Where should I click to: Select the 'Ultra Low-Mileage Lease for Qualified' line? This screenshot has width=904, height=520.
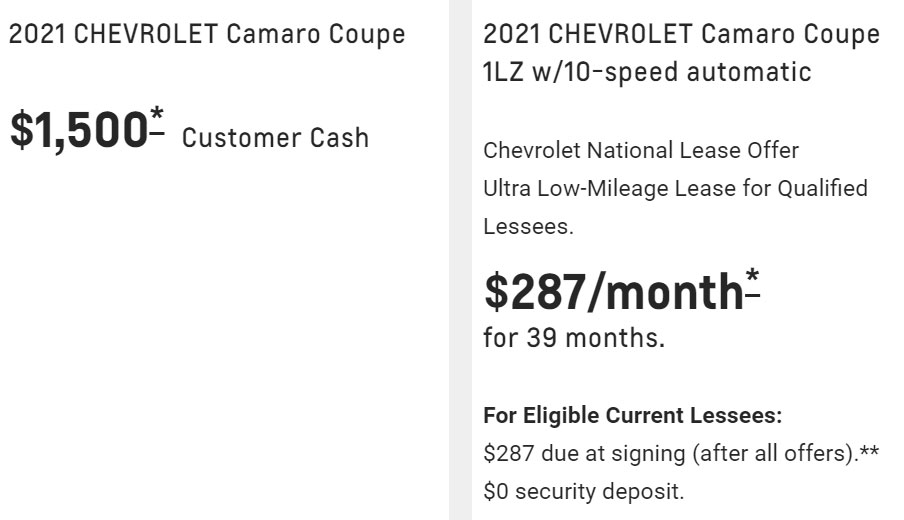point(675,189)
